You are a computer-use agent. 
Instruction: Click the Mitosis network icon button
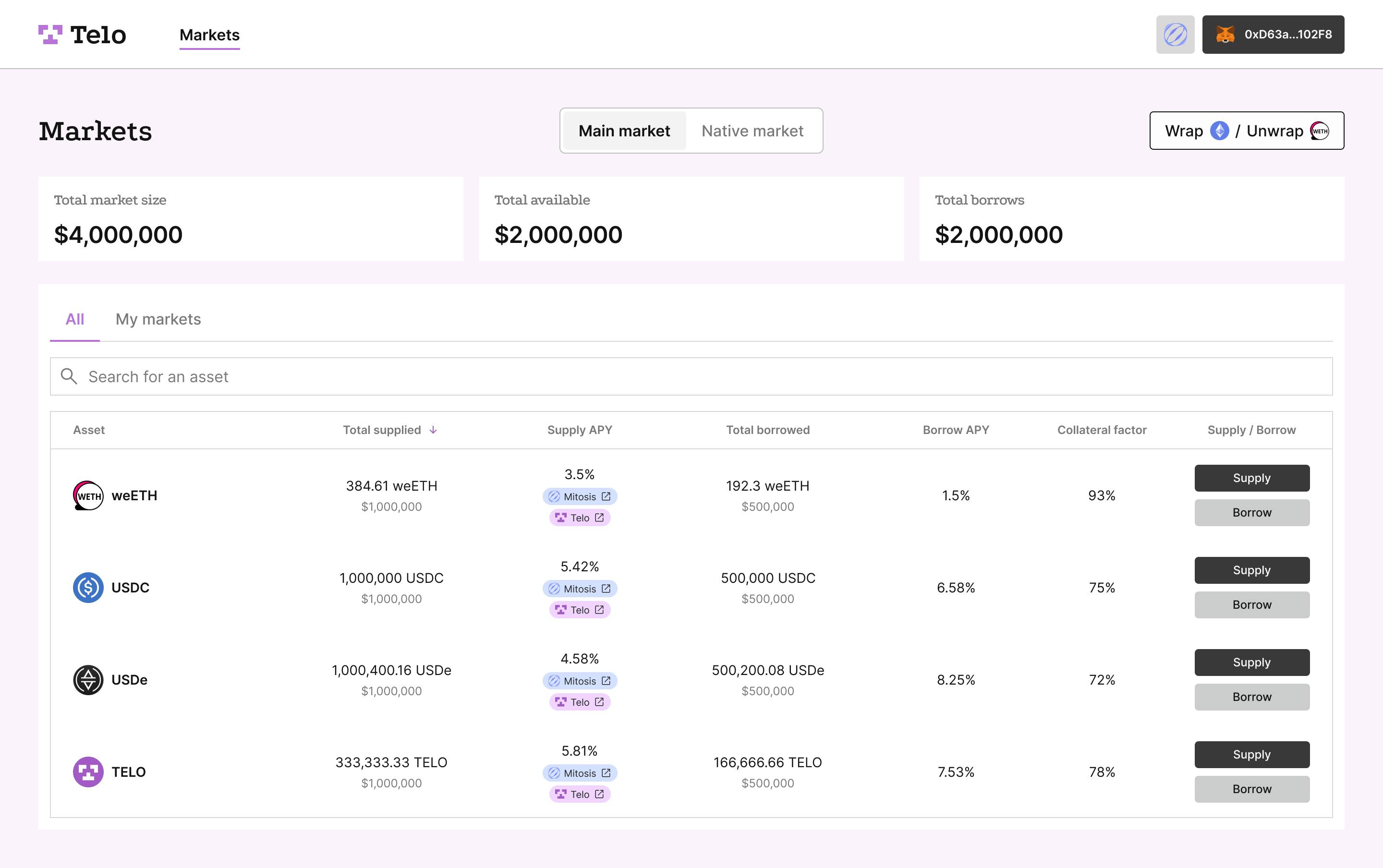(1175, 35)
